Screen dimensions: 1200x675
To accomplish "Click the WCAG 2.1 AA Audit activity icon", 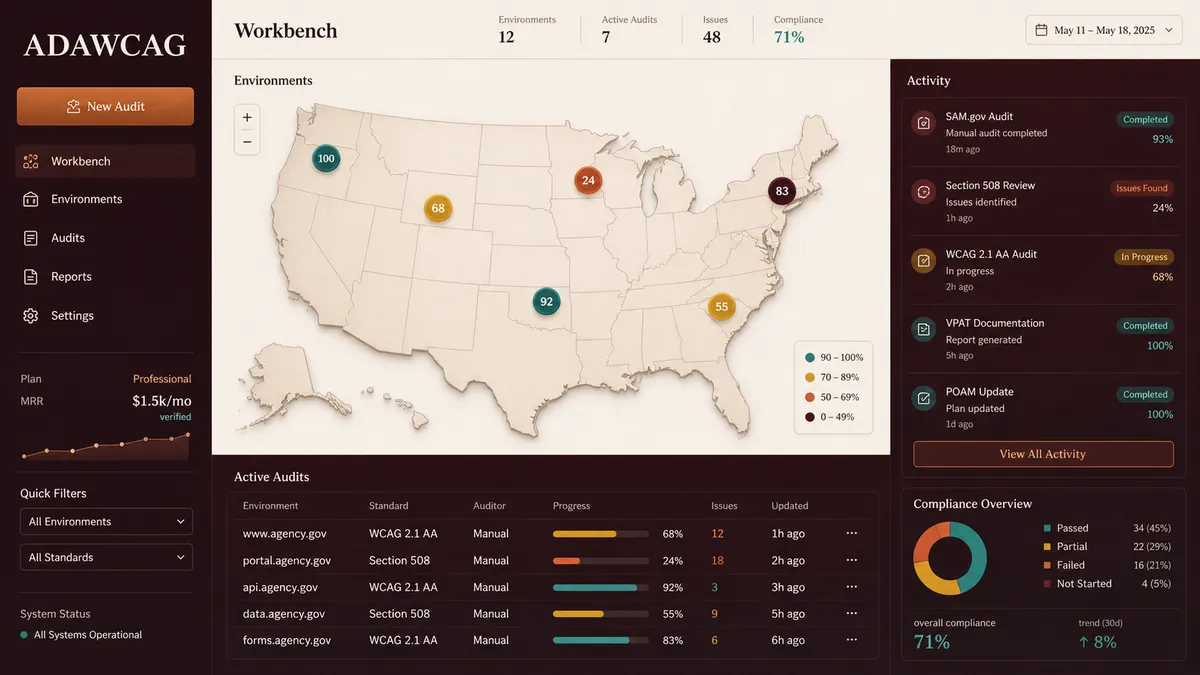I will 924,261.
